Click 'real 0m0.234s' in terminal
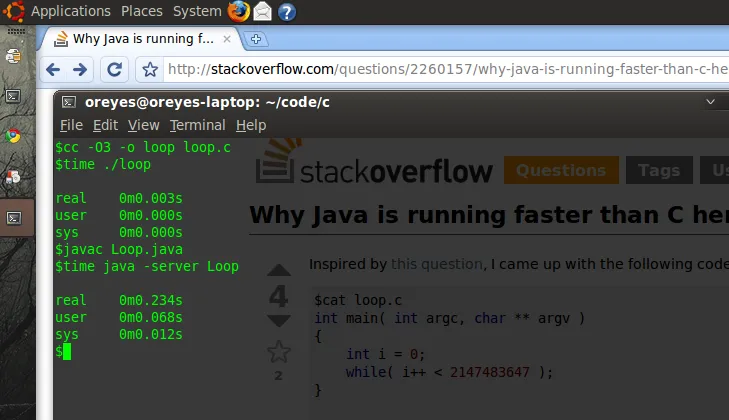The width and height of the screenshot is (729, 420). click(119, 300)
